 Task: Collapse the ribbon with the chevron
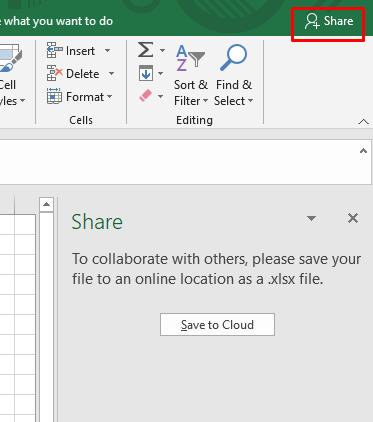point(363,122)
